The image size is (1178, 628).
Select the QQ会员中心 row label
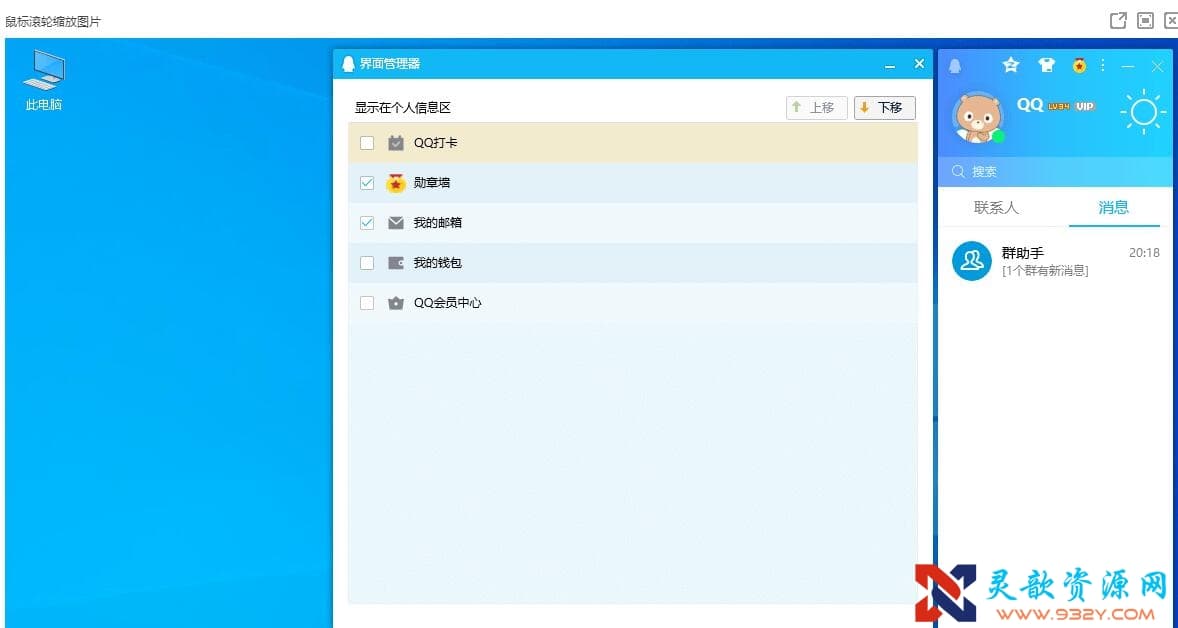click(x=448, y=303)
